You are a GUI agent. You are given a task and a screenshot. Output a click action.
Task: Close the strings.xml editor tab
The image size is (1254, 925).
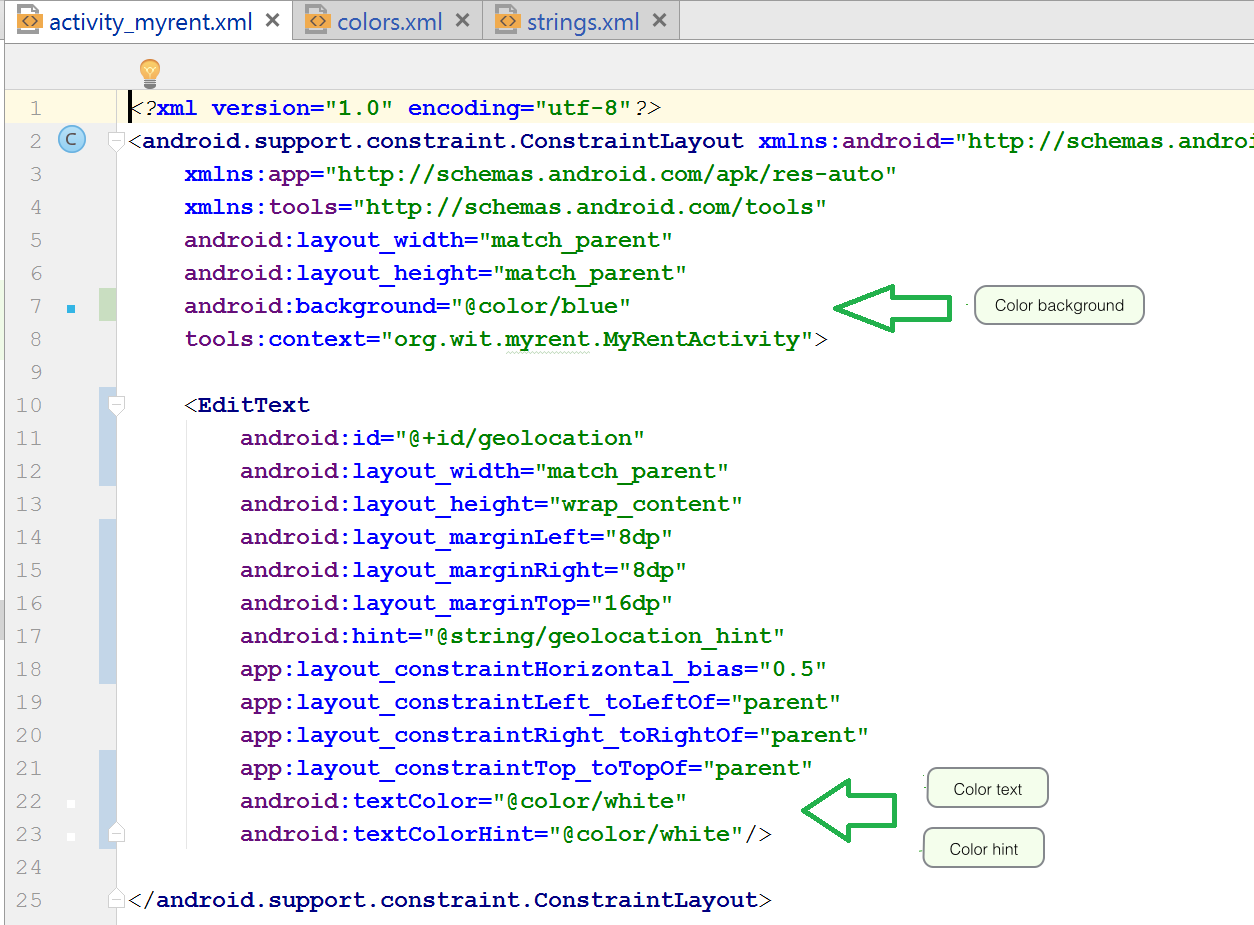coord(659,20)
